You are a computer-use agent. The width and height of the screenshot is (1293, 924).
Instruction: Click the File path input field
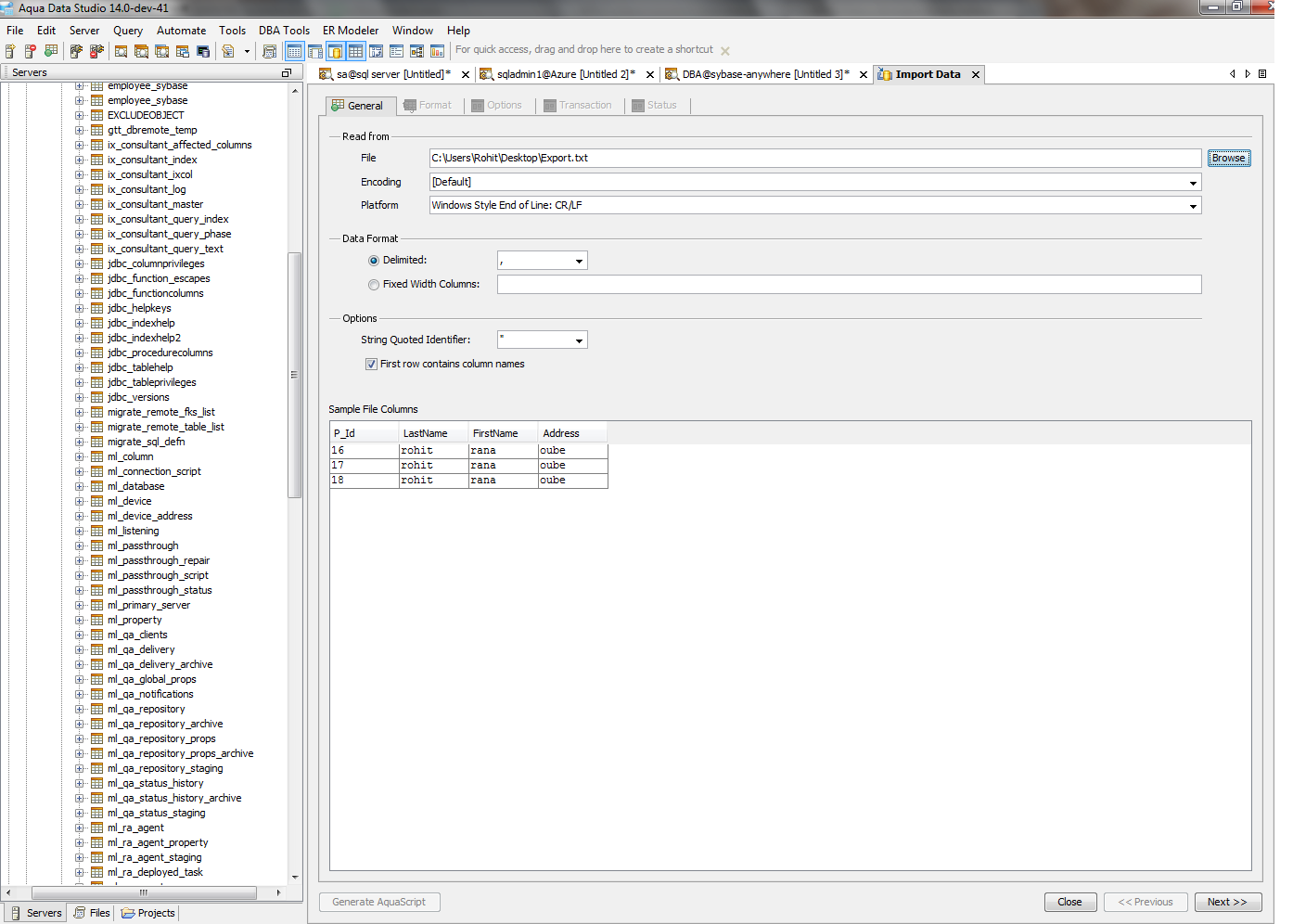(x=815, y=159)
